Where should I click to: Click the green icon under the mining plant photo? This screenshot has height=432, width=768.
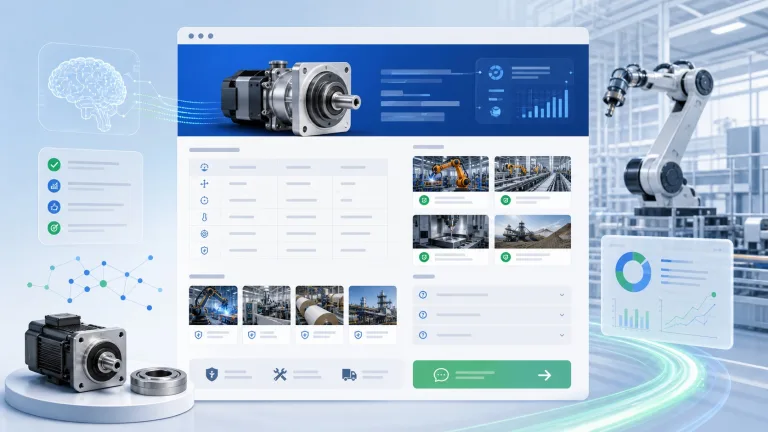pyautogui.click(x=505, y=257)
